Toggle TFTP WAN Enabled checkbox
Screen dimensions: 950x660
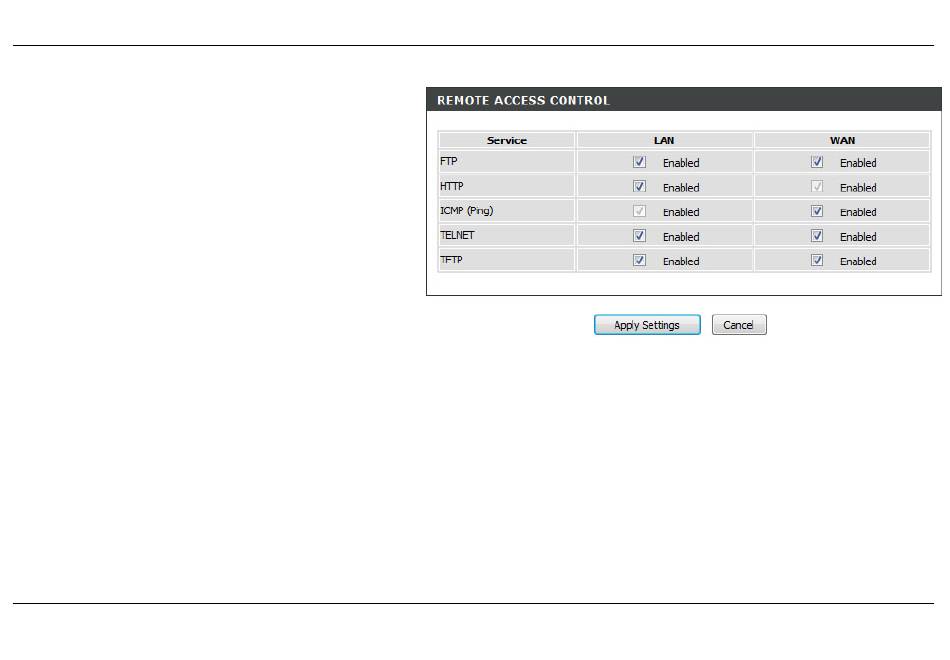click(x=817, y=260)
